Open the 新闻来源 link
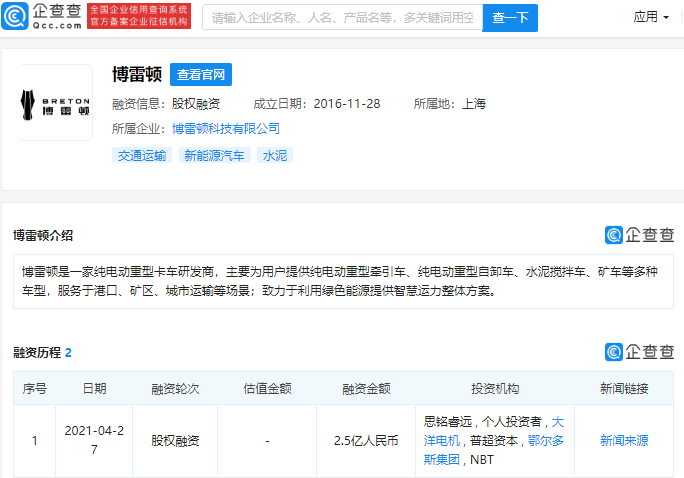Image resolution: width=684 pixels, height=478 pixels. coord(624,440)
